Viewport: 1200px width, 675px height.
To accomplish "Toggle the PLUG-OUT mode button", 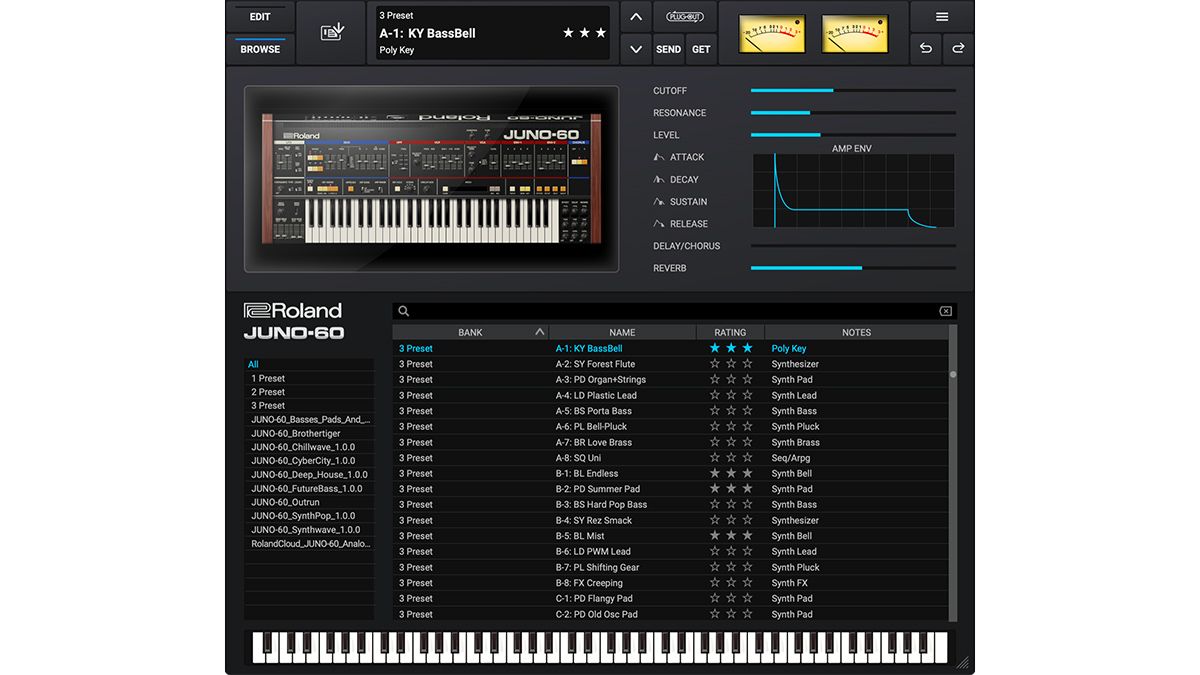I will (x=685, y=15).
